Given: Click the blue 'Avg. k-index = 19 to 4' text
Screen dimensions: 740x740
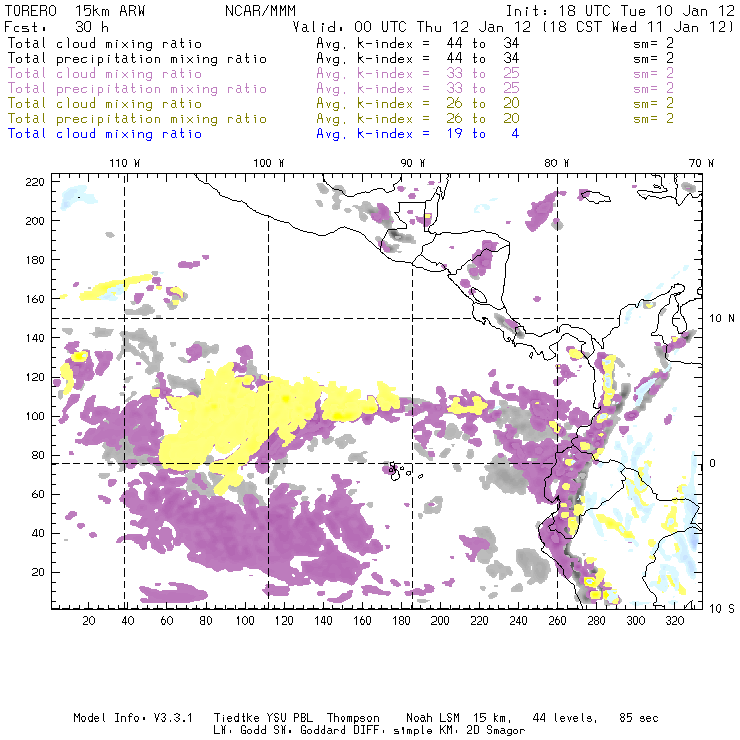Looking at the screenshot, I should [418, 134].
